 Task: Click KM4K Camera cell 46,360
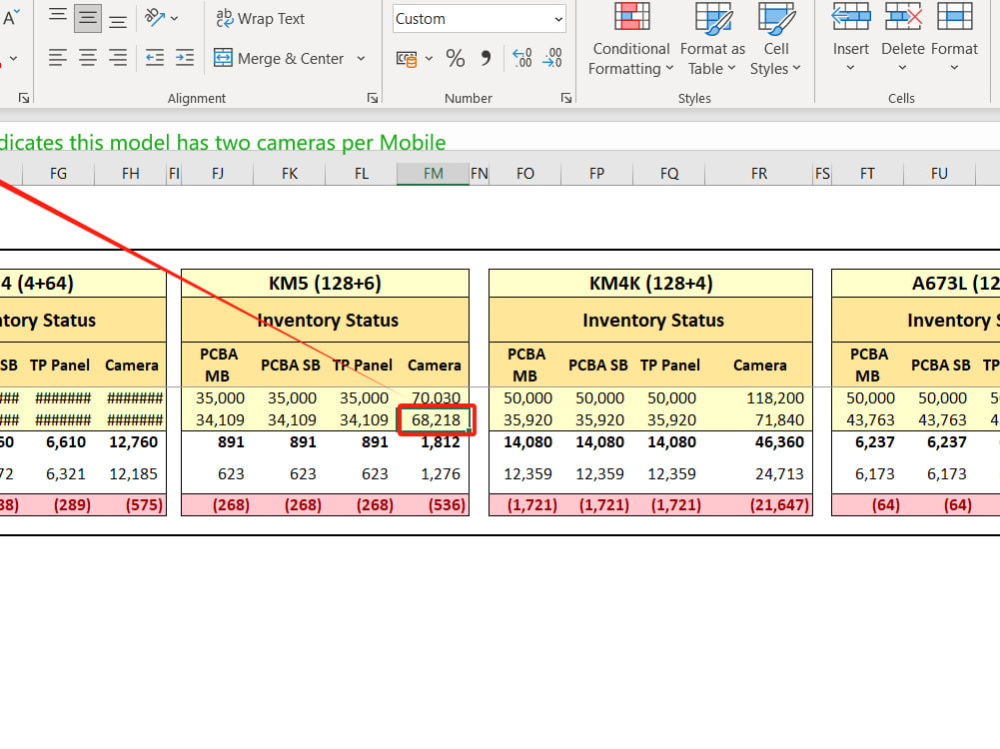pos(759,442)
